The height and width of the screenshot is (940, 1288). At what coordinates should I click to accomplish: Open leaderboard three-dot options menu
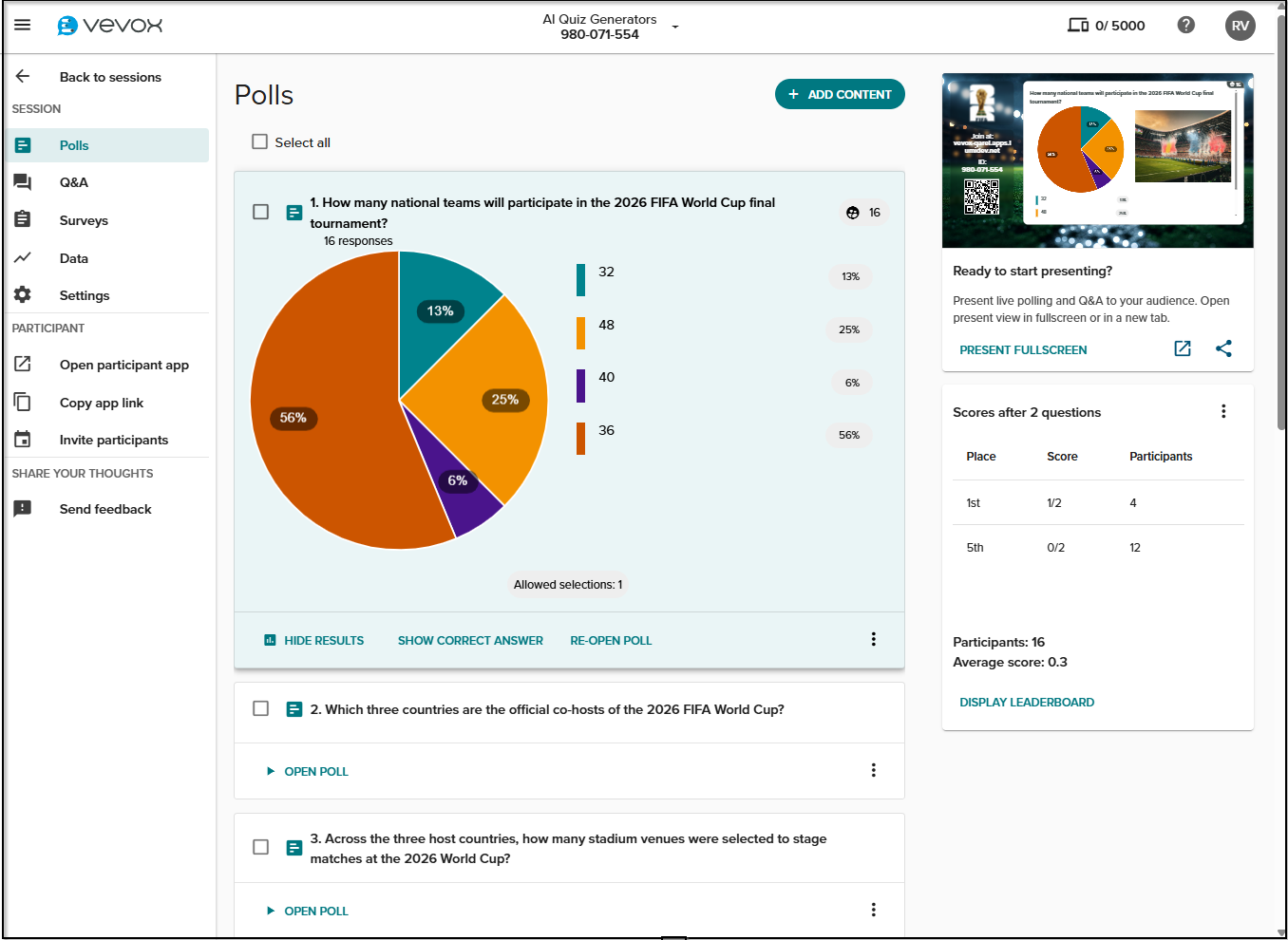(x=1223, y=411)
